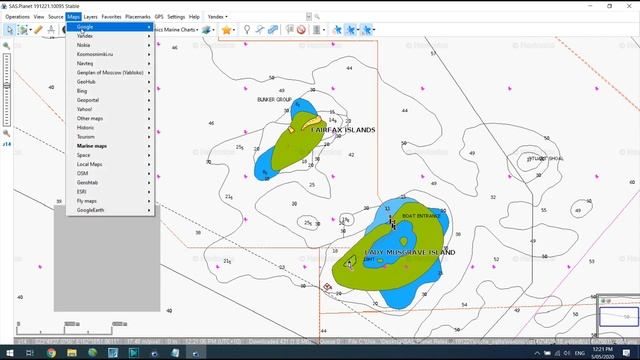Viewport: 640px width, 360px height.
Task: Expand the GPS receiver dropdown arrow
Action: (324, 30)
